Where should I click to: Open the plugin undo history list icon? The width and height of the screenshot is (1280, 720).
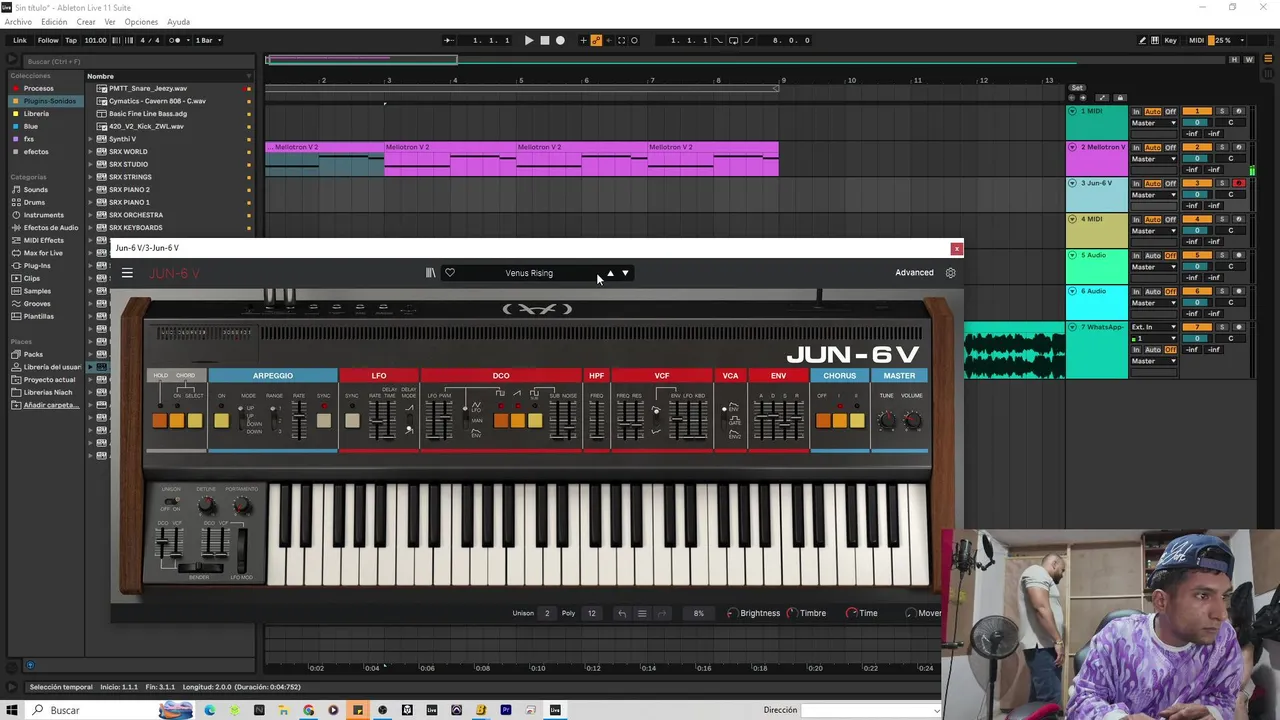[642, 613]
